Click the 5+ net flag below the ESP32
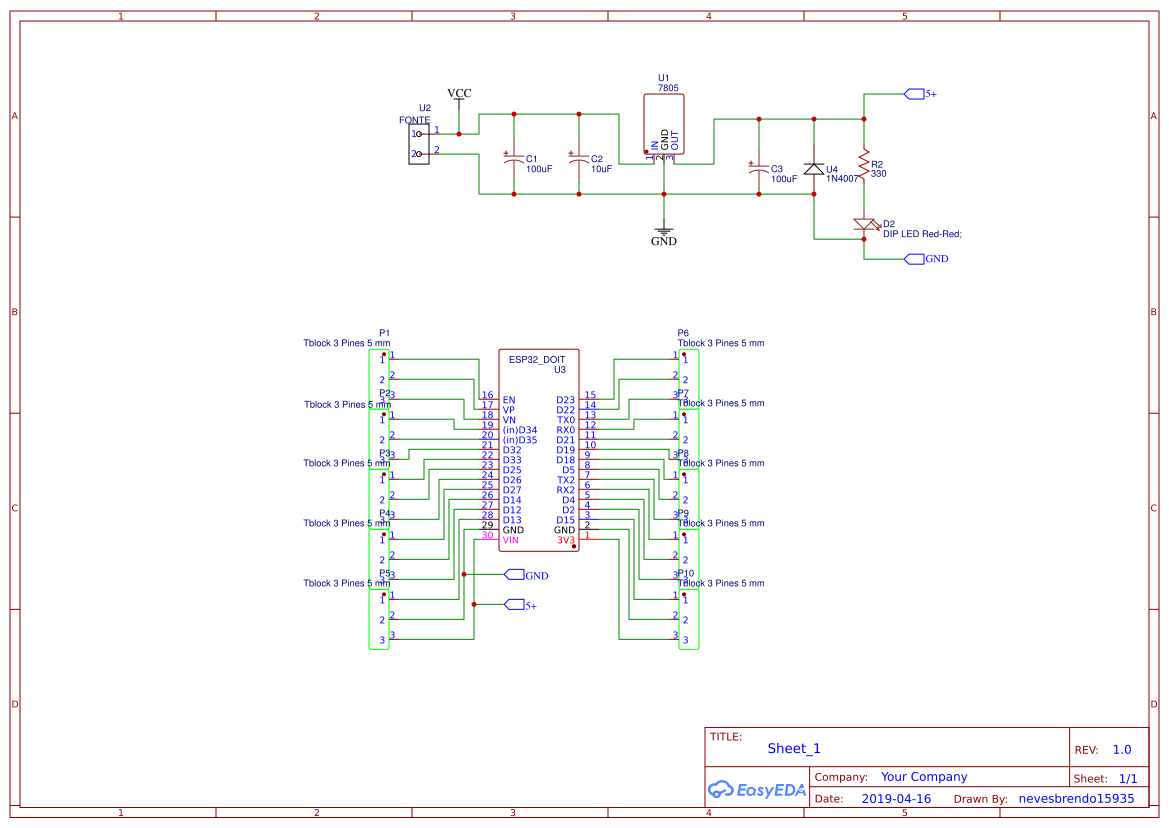The height and width of the screenshot is (828, 1169). (520, 605)
